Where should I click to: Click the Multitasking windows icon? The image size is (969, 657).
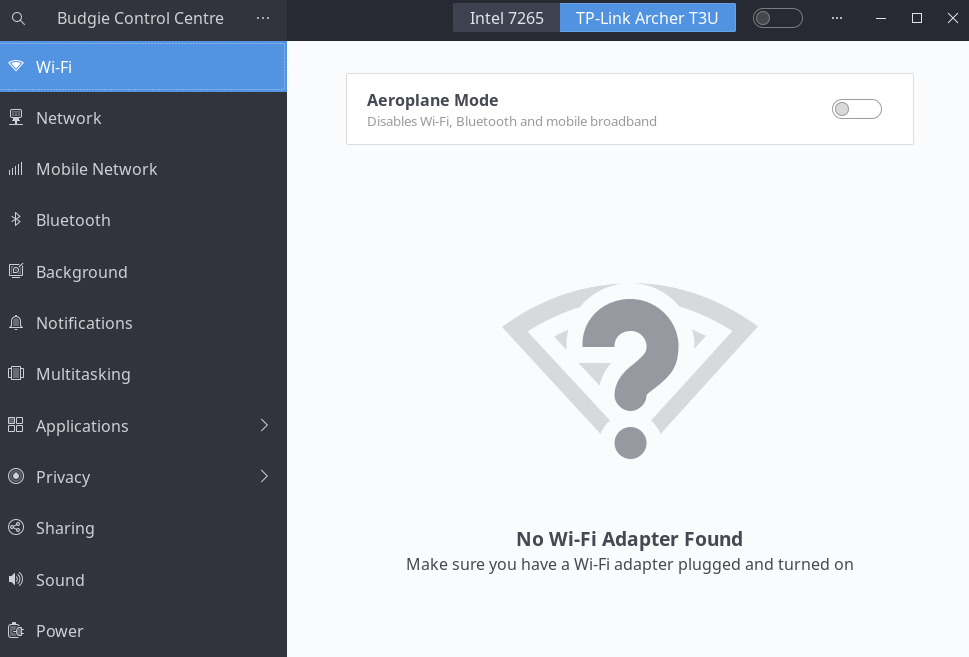[16, 373]
